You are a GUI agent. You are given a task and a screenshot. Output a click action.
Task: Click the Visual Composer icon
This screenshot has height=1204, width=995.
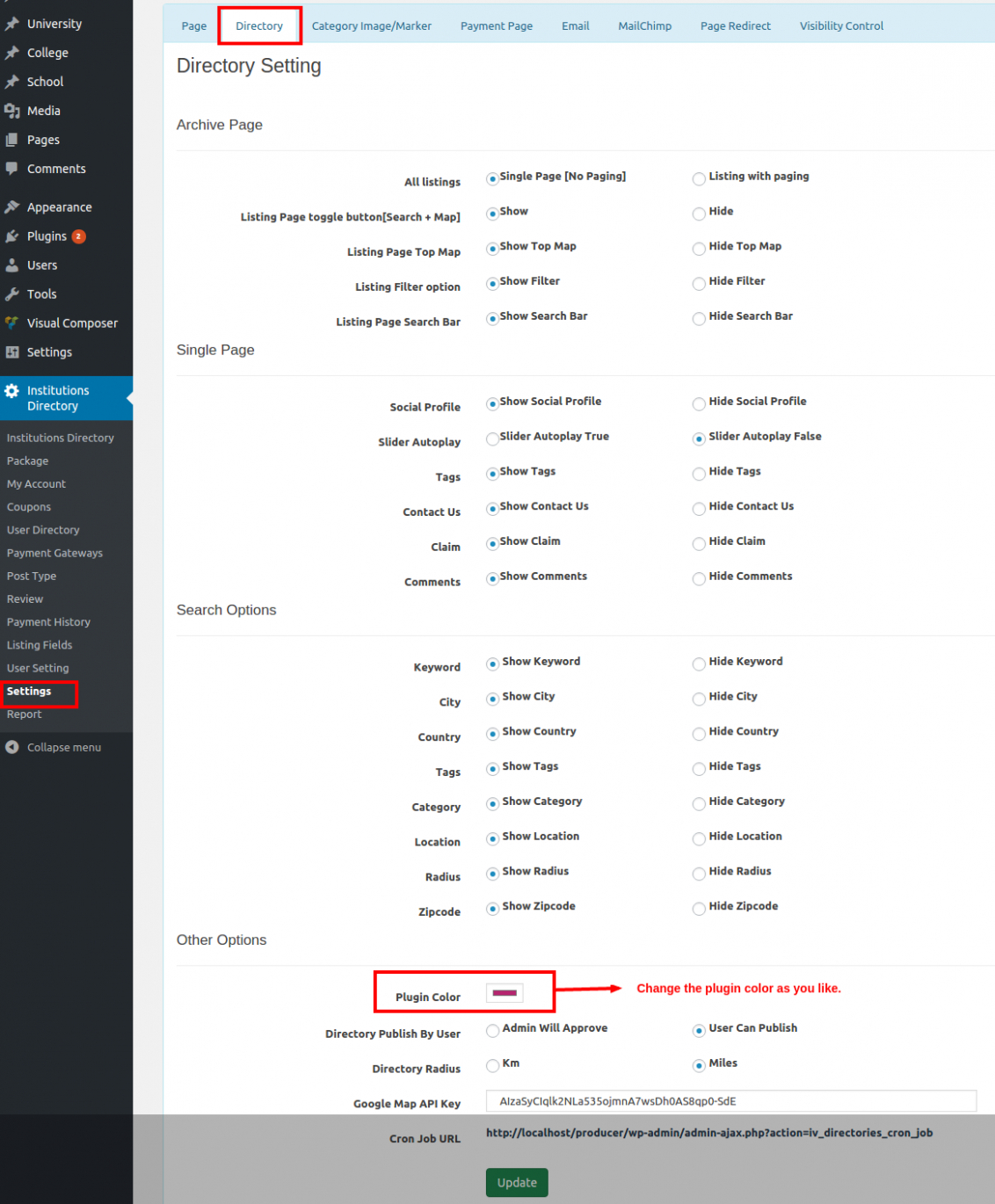(x=12, y=323)
